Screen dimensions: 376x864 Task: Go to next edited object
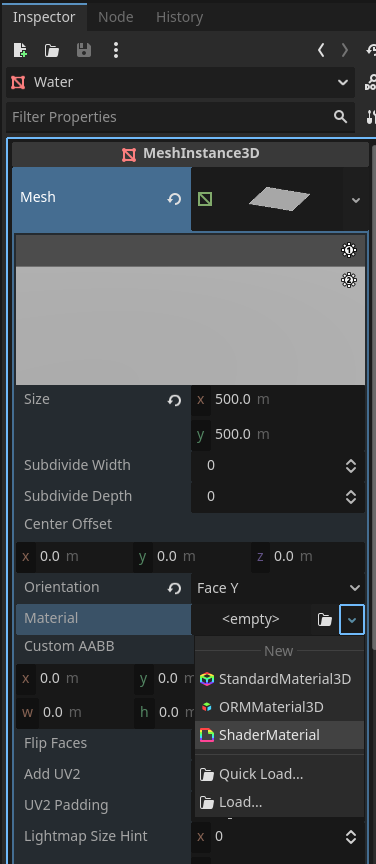tap(345, 50)
